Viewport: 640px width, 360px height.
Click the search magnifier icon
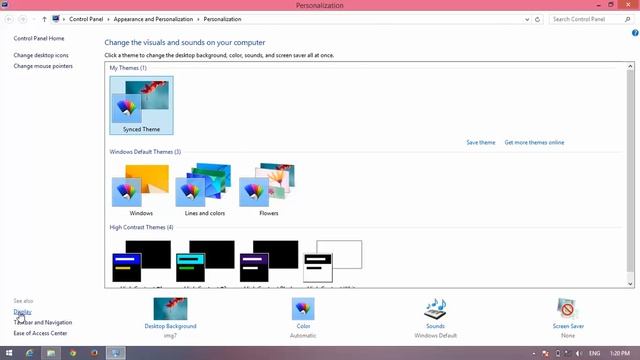(627, 19)
